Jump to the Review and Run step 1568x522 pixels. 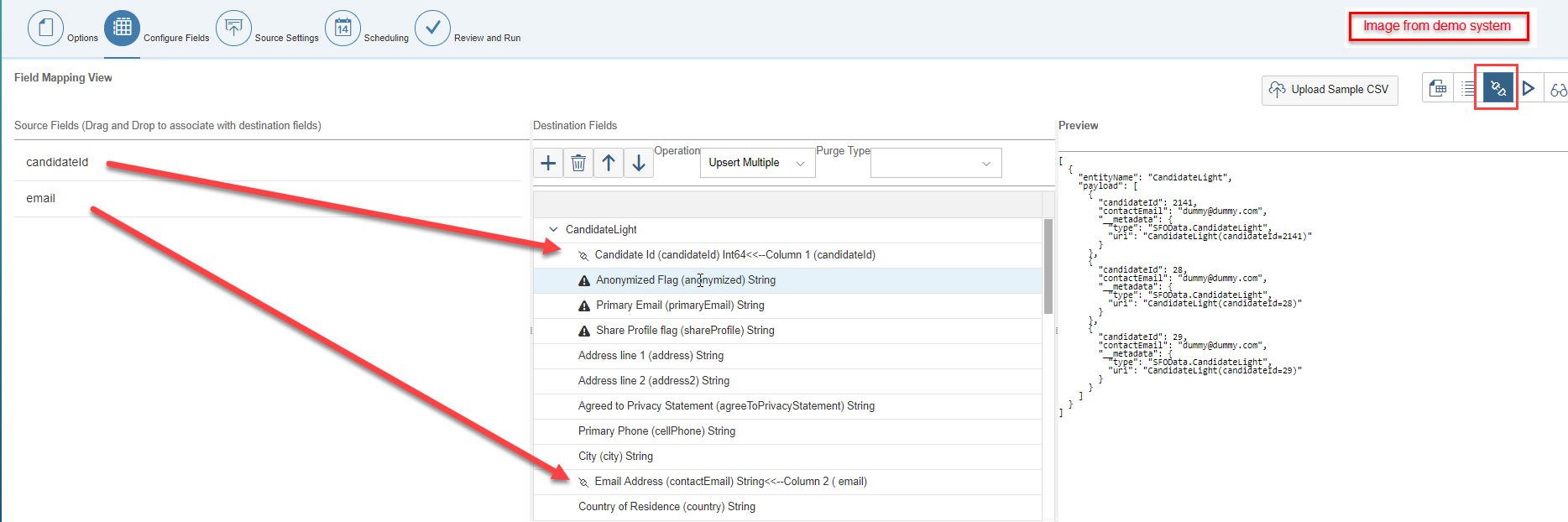point(432,28)
